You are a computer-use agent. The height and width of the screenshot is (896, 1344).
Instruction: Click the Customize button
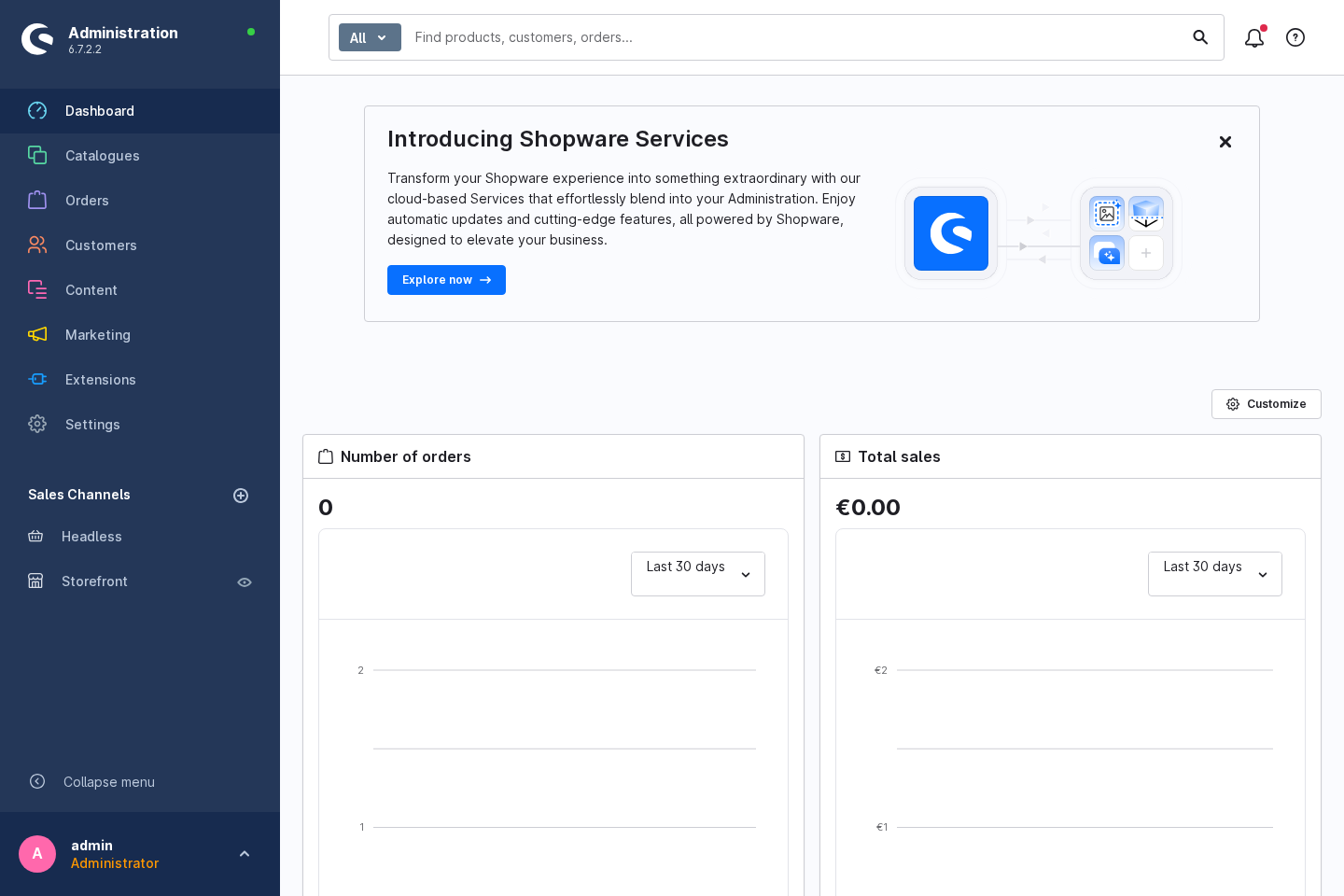tap(1267, 404)
